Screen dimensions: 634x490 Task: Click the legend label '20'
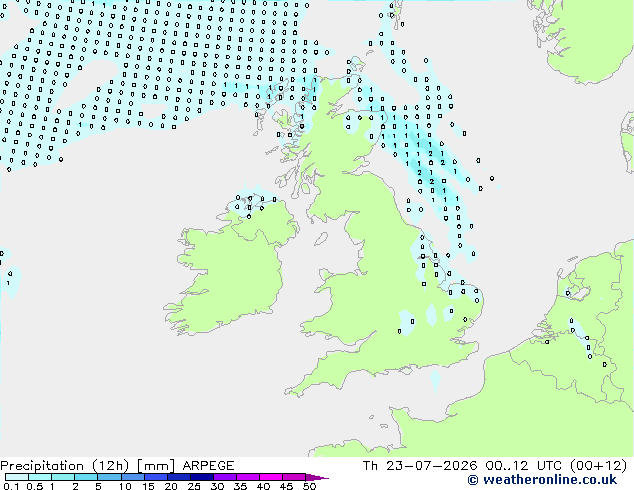(x=171, y=486)
